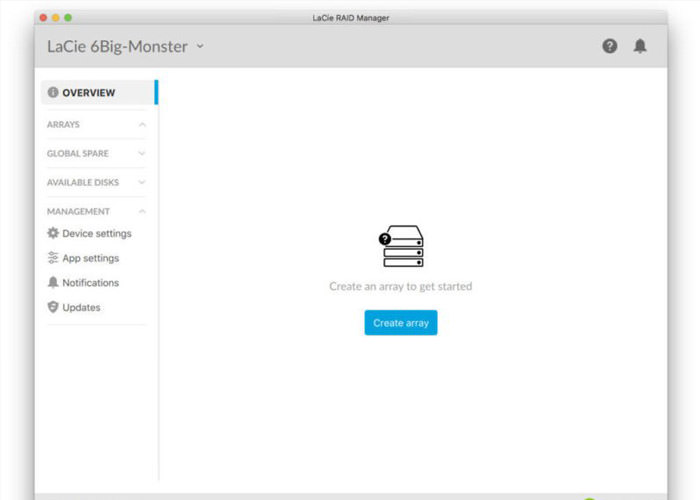The height and width of the screenshot is (500, 700).
Task: Click the ARRAYS section label
Action: click(63, 125)
